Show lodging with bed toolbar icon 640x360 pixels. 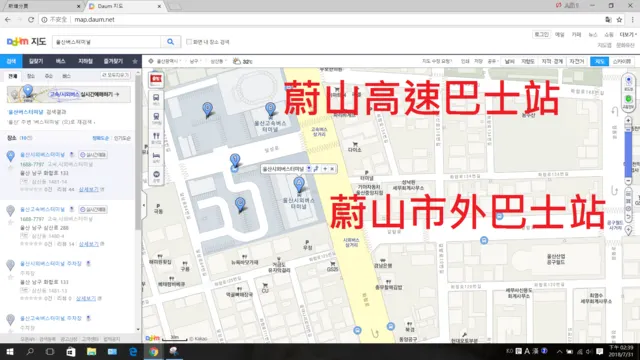pos(156,157)
